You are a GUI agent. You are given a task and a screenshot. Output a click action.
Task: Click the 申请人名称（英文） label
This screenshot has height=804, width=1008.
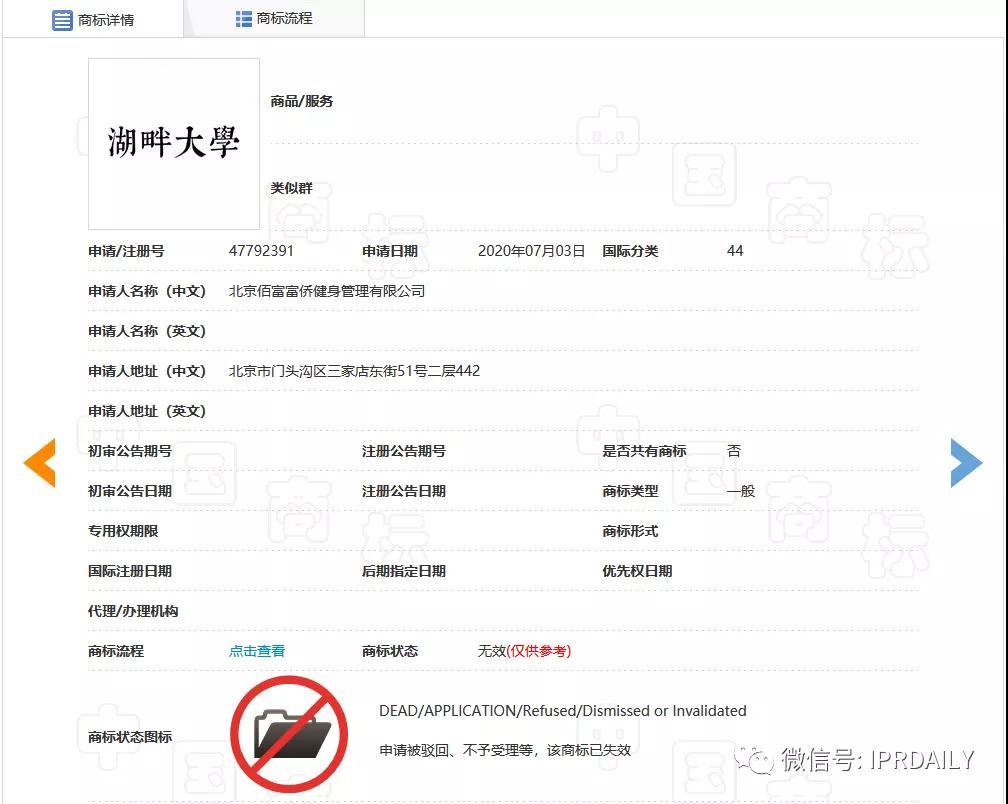[147, 331]
